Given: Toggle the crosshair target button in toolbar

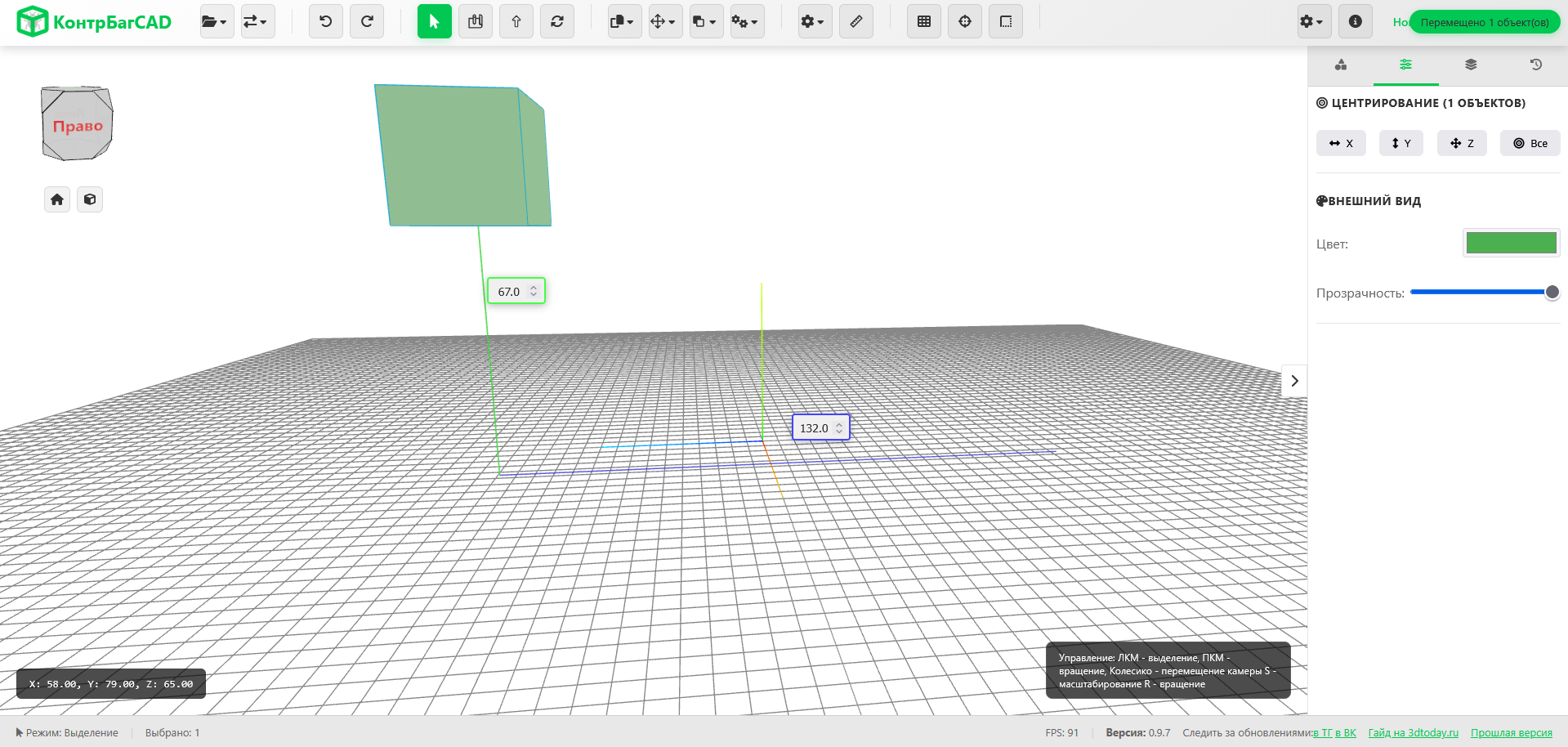Looking at the screenshot, I should tap(965, 22).
